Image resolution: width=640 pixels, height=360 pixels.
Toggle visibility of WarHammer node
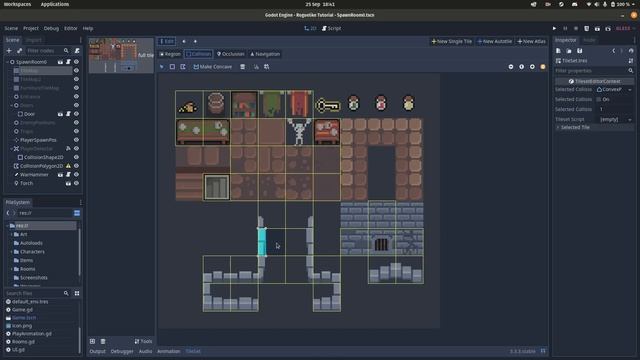tap(76, 175)
